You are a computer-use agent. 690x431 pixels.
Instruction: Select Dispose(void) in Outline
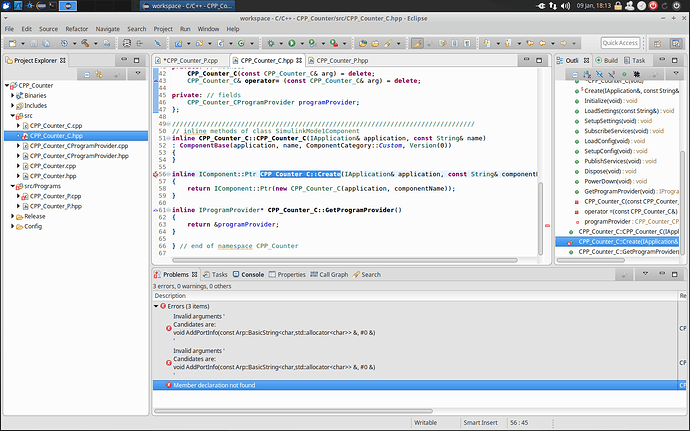610,171
